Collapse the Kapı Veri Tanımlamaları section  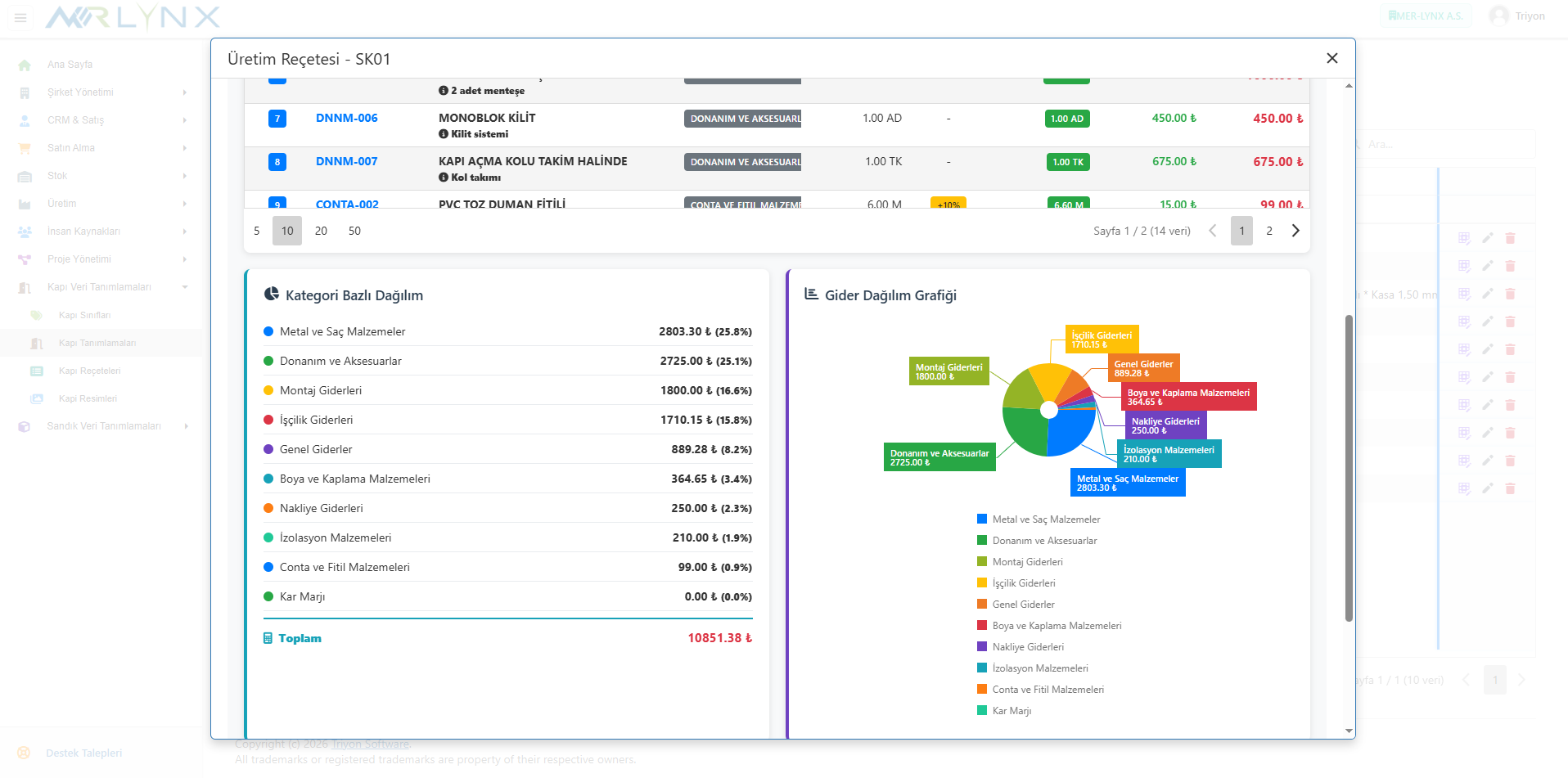click(x=99, y=287)
